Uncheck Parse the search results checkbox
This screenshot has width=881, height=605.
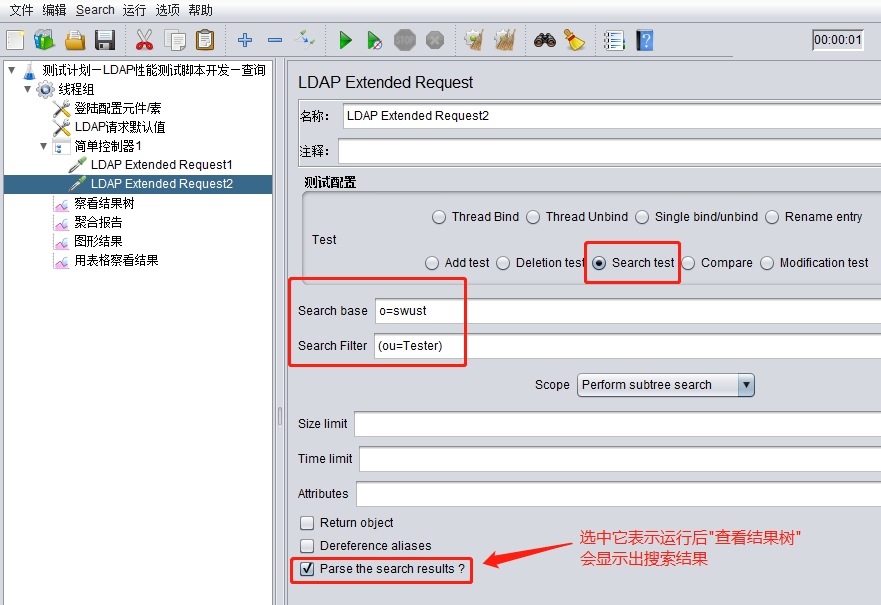[307, 569]
